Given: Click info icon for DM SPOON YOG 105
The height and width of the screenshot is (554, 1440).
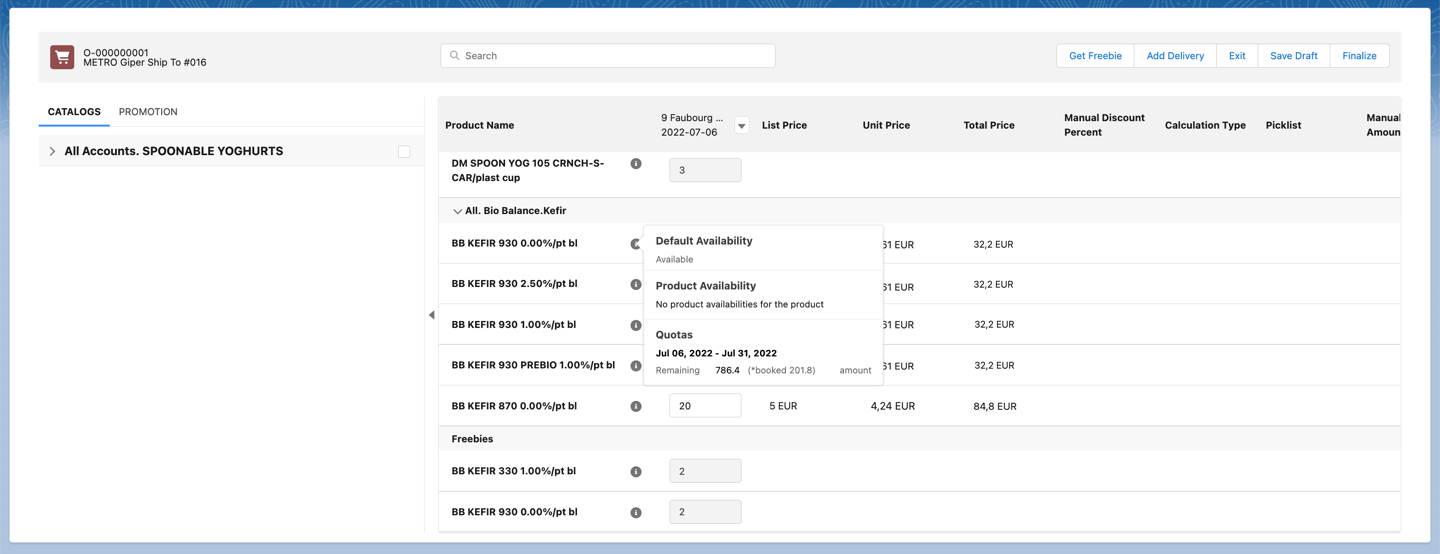Looking at the screenshot, I should pos(636,164).
